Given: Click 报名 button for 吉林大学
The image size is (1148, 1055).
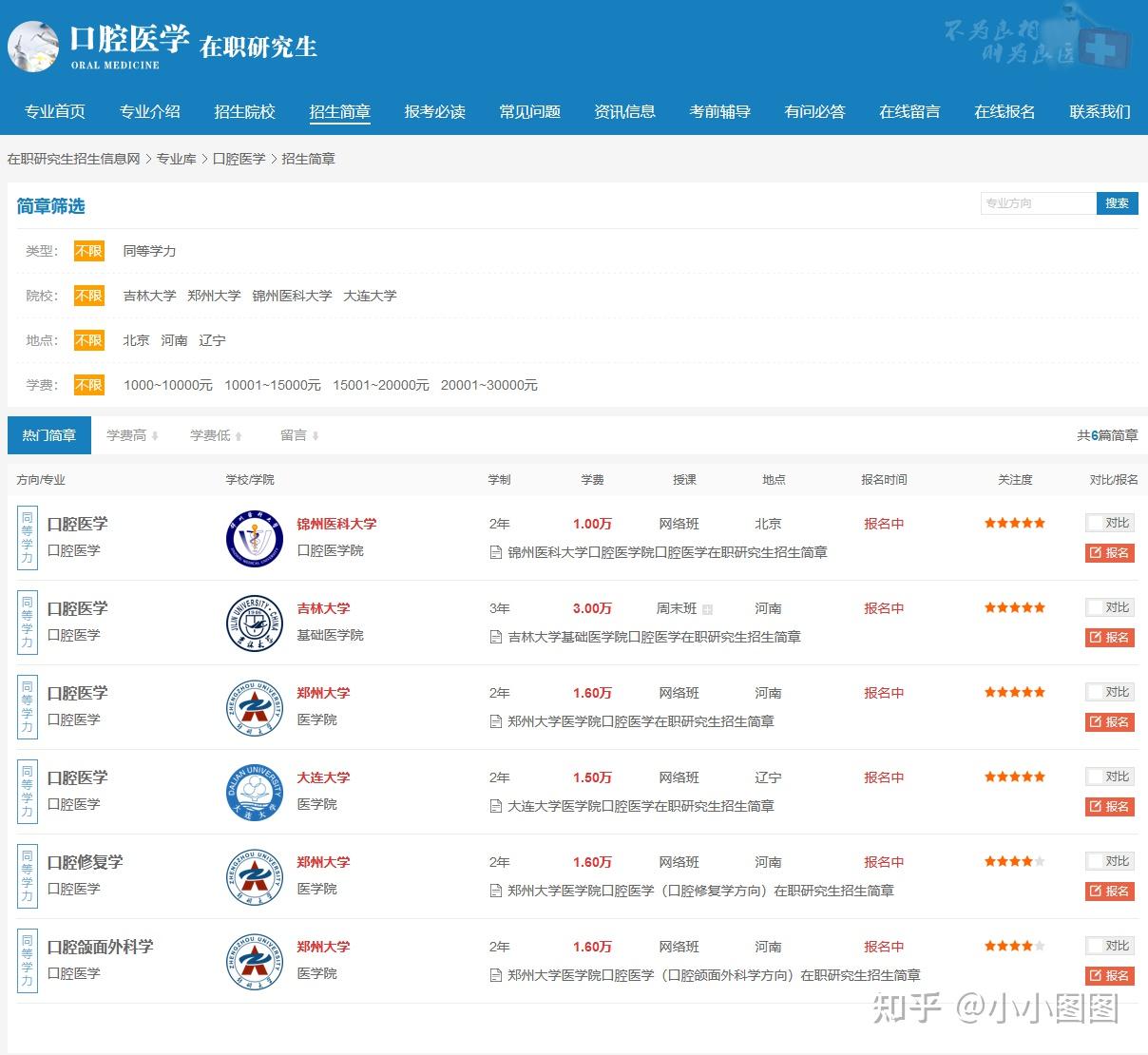Looking at the screenshot, I should point(1110,638).
